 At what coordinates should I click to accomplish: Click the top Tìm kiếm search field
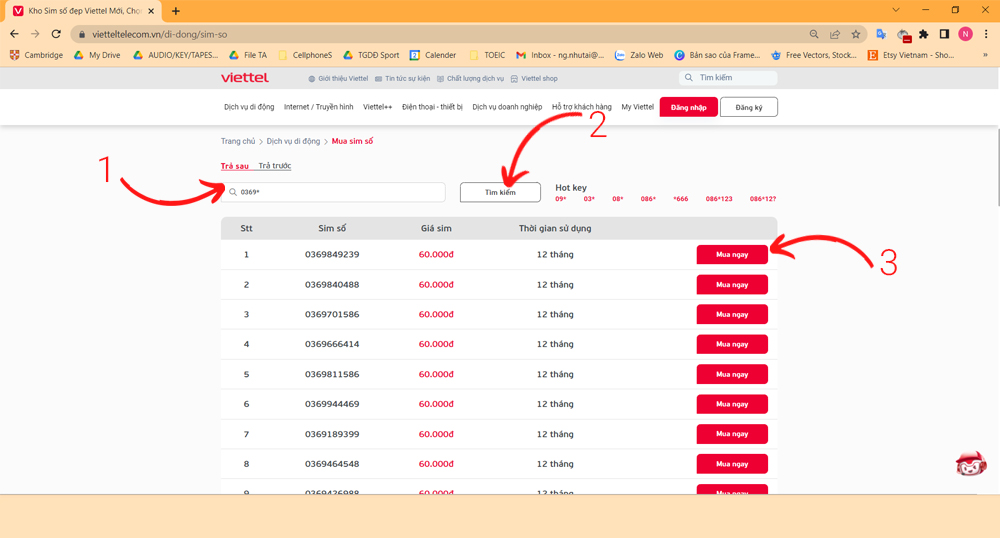tap(728, 78)
